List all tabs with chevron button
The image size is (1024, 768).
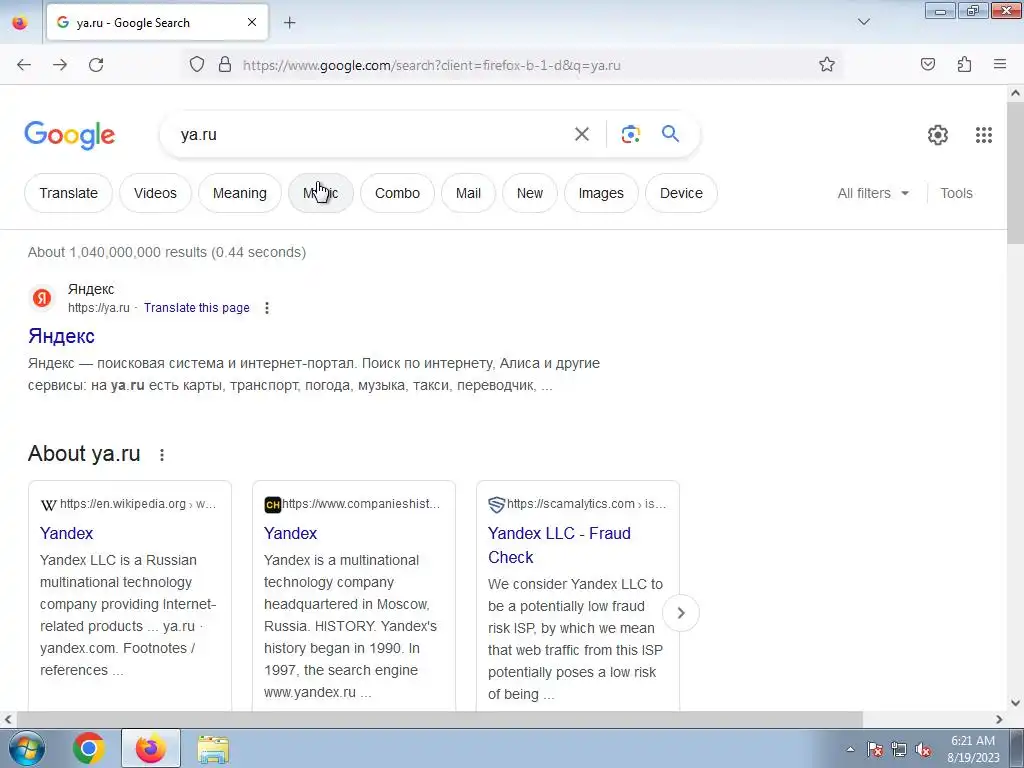pos(864,22)
